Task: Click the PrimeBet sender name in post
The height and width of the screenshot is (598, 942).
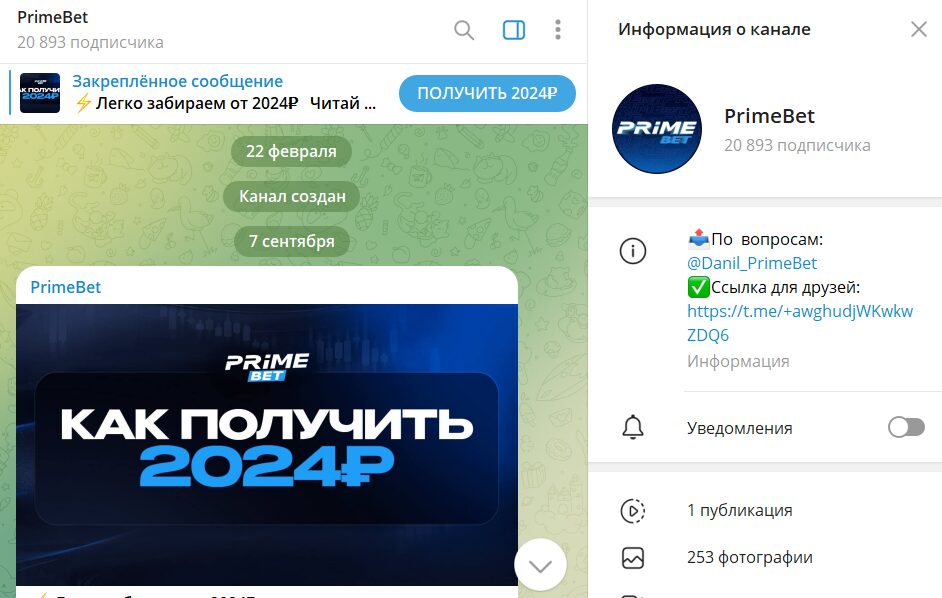Action: tap(65, 287)
